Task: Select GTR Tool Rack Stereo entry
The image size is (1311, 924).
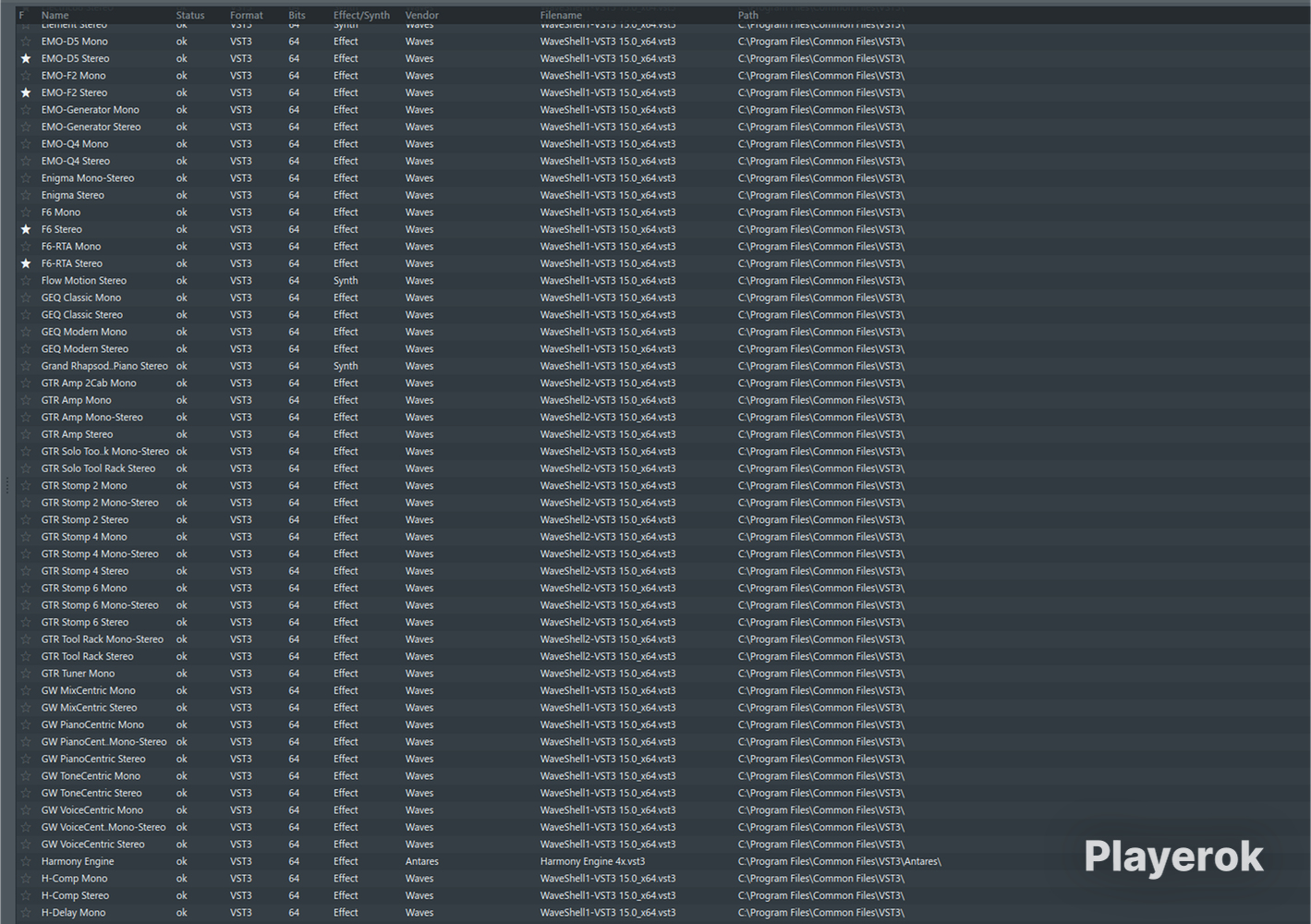Action: coord(88,657)
